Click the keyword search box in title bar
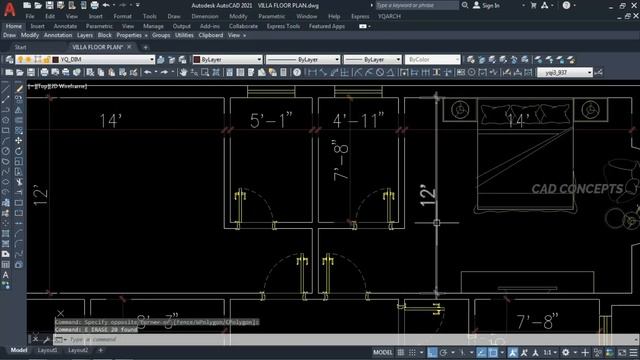Screen dimensions: 640x360 [x=416, y=5]
